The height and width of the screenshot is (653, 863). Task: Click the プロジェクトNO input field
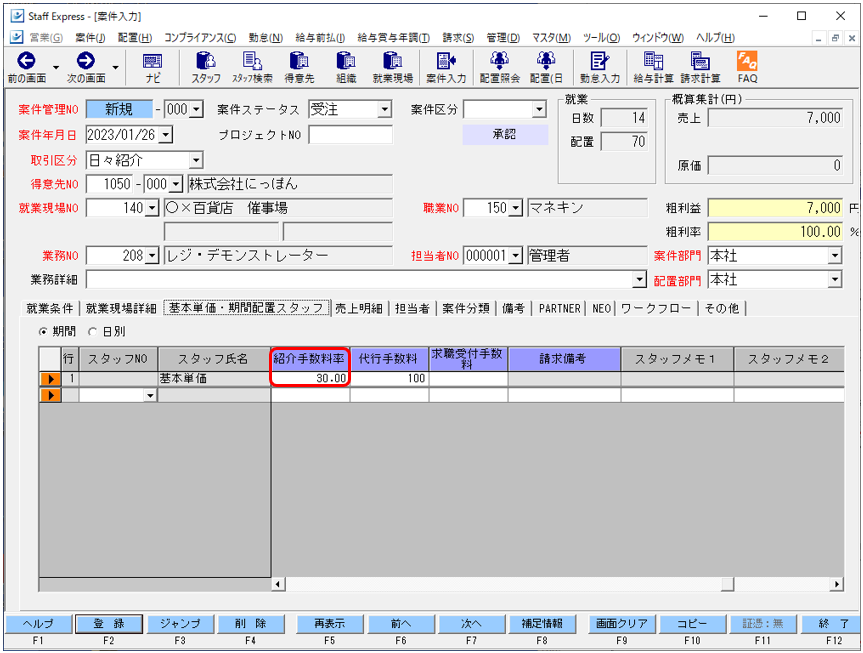(x=351, y=135)
